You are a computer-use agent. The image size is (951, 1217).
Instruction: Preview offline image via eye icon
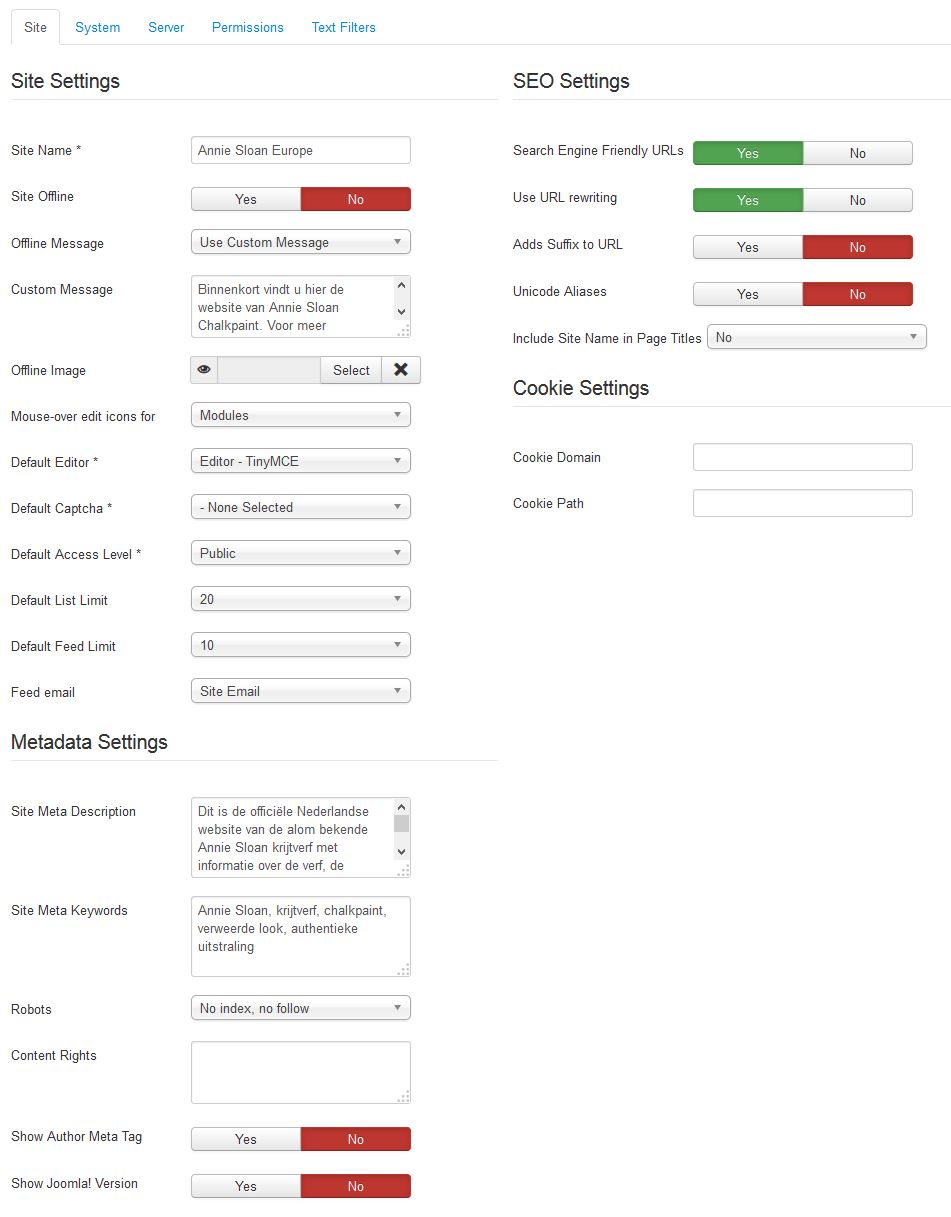click(x=204, y=370)
